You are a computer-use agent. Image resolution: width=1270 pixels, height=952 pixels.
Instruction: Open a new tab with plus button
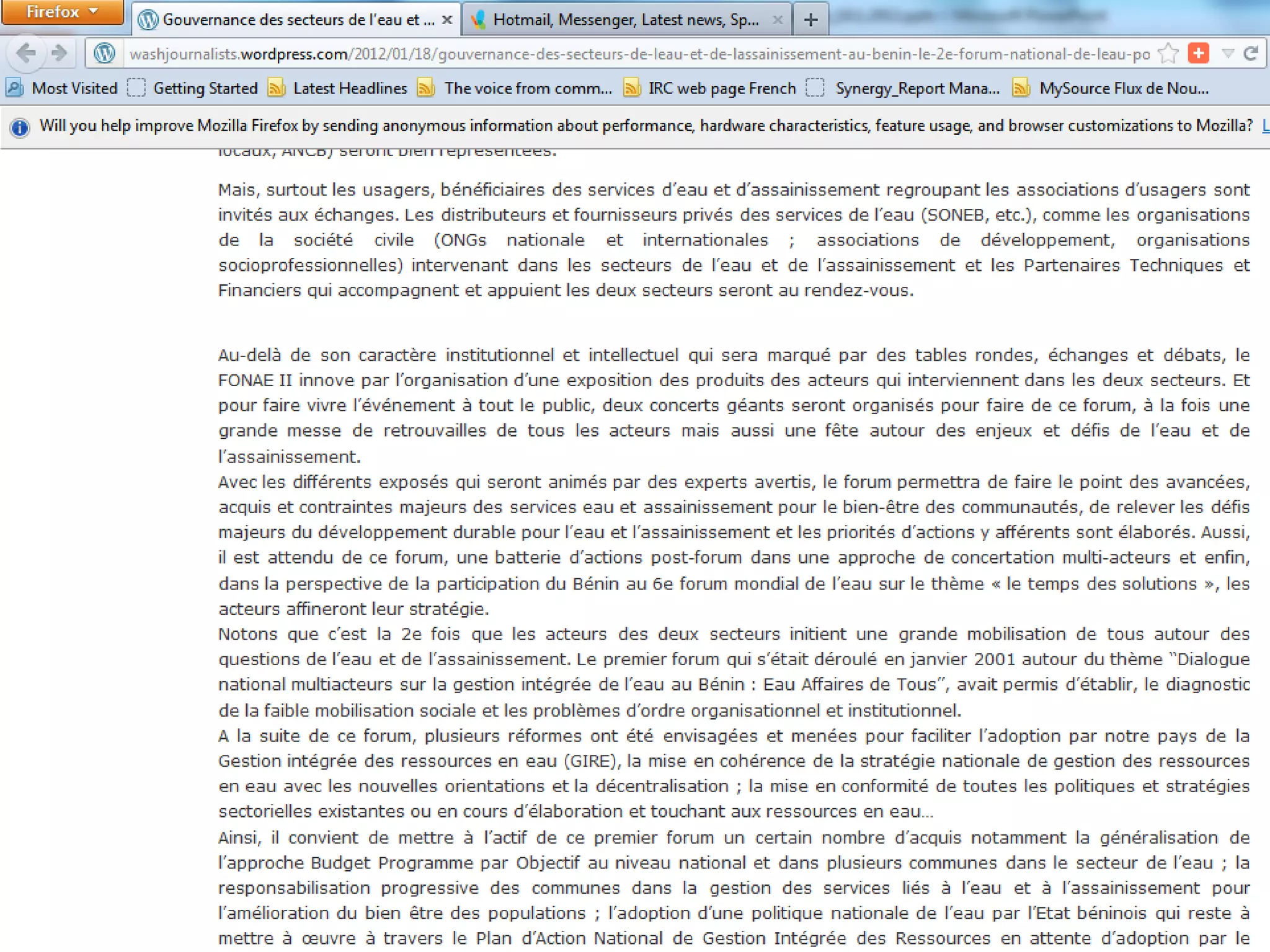click(x=810, y=20)
